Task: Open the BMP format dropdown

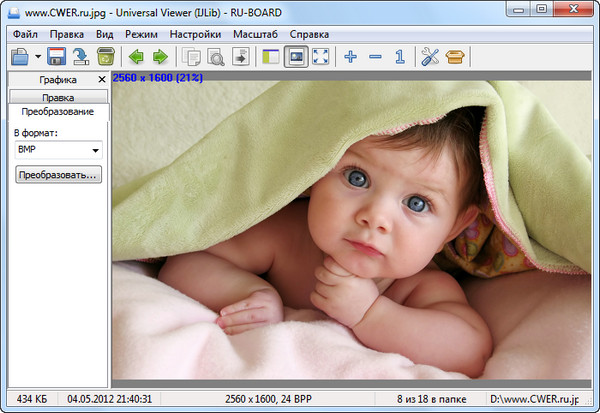Action: click(58, 149)
